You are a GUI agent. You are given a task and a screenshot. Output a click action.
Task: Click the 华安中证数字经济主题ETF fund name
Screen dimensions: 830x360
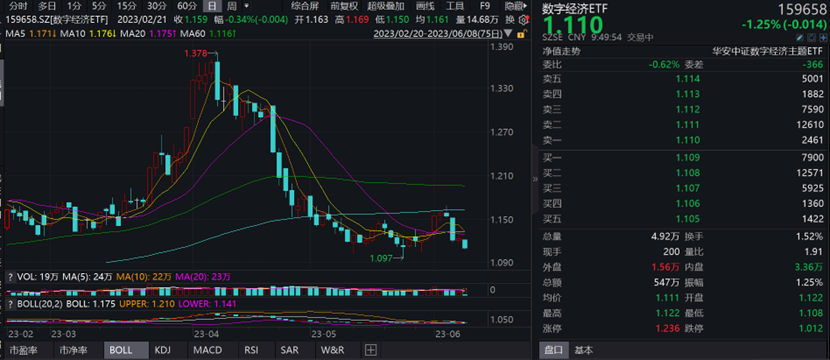coord(768,51)
